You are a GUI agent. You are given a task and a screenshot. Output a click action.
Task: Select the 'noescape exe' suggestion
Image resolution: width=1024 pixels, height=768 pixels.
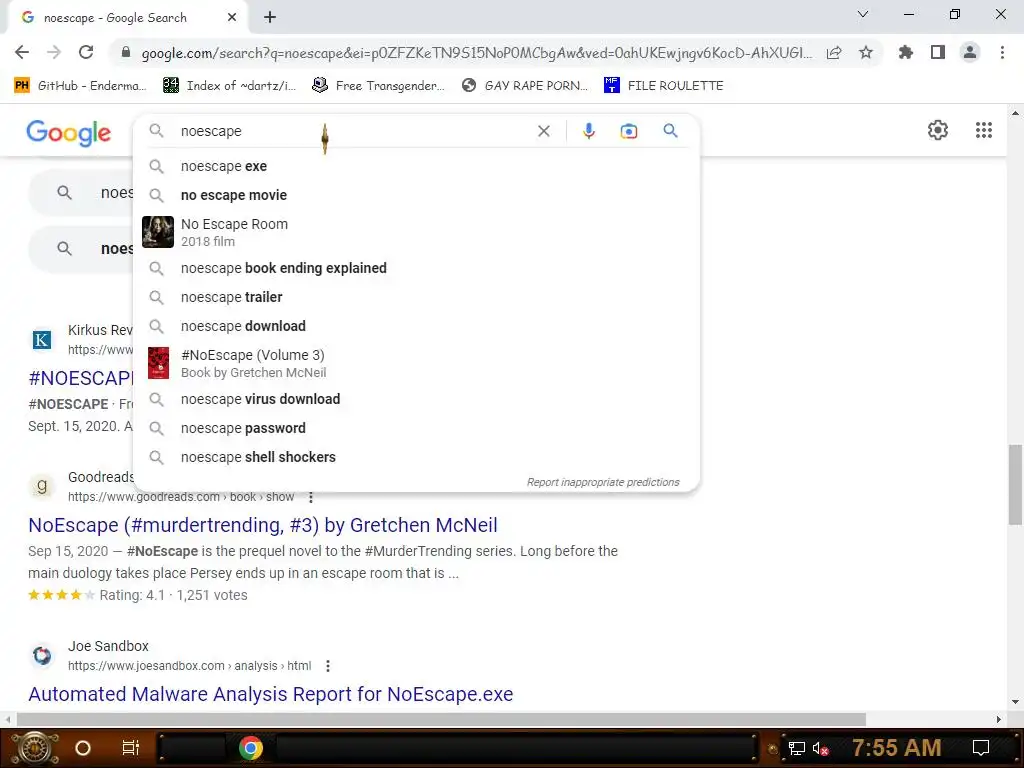[416, 167]
